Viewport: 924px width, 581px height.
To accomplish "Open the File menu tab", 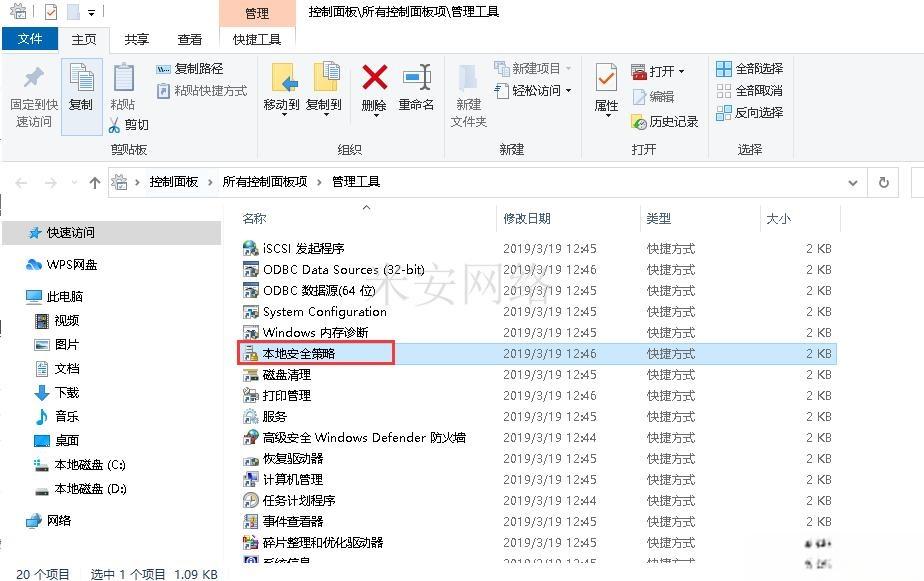I will pyautogui.click(x=29, y=39).
